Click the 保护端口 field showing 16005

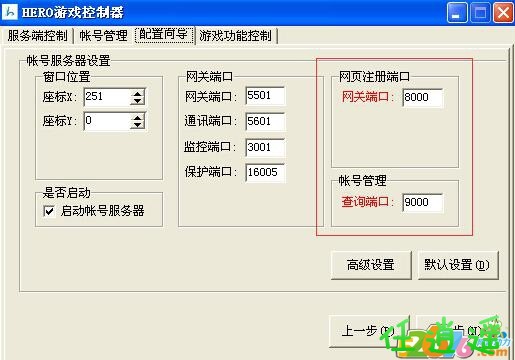point(265,172)
